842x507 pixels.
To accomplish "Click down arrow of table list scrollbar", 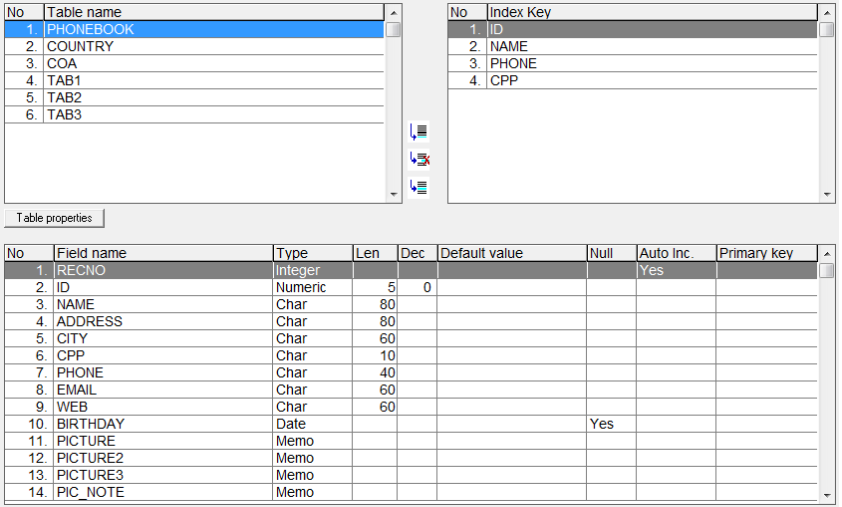I will [x=394, y=194].
